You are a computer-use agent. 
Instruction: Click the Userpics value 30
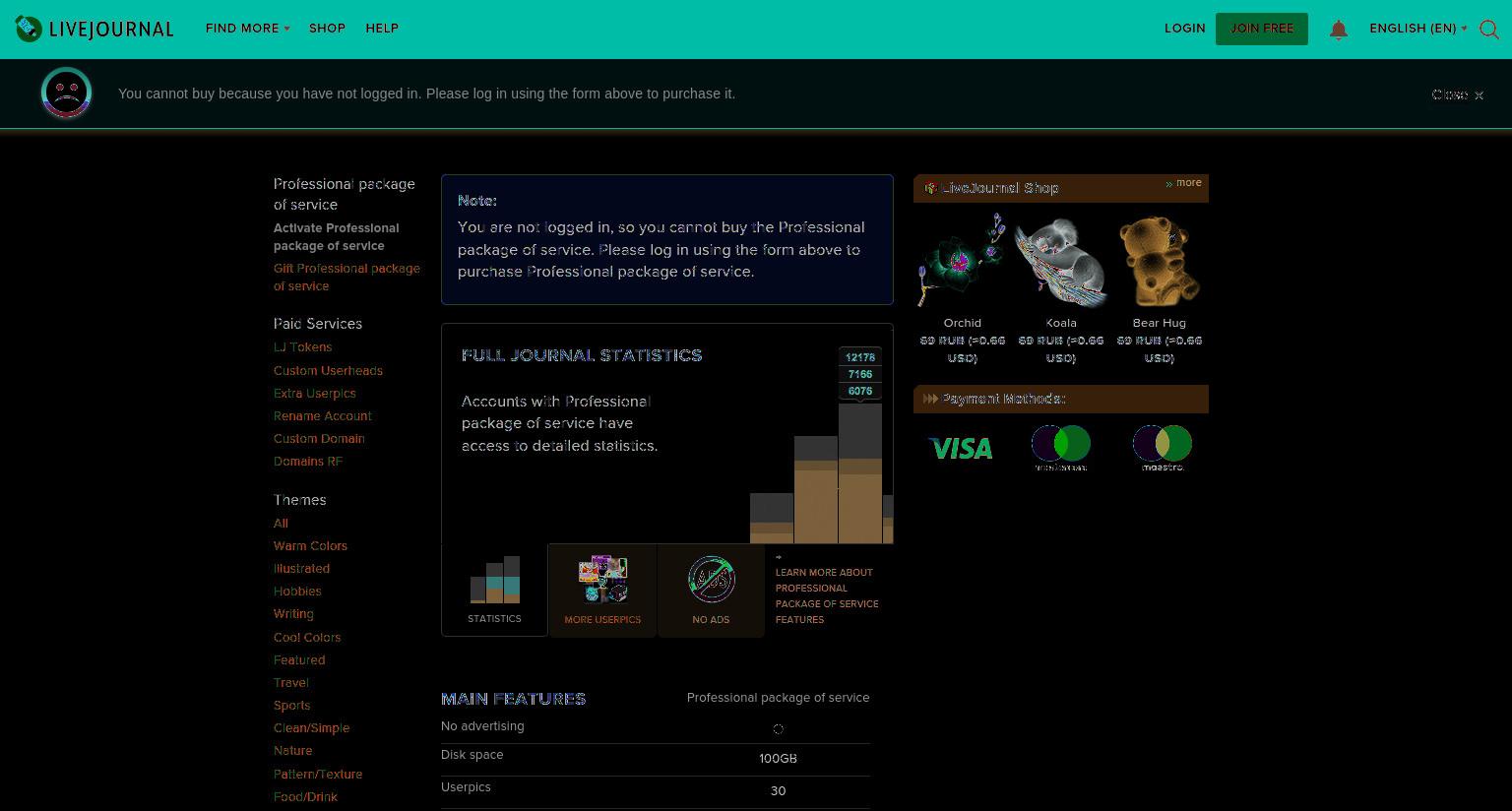[x=778, y=791]
